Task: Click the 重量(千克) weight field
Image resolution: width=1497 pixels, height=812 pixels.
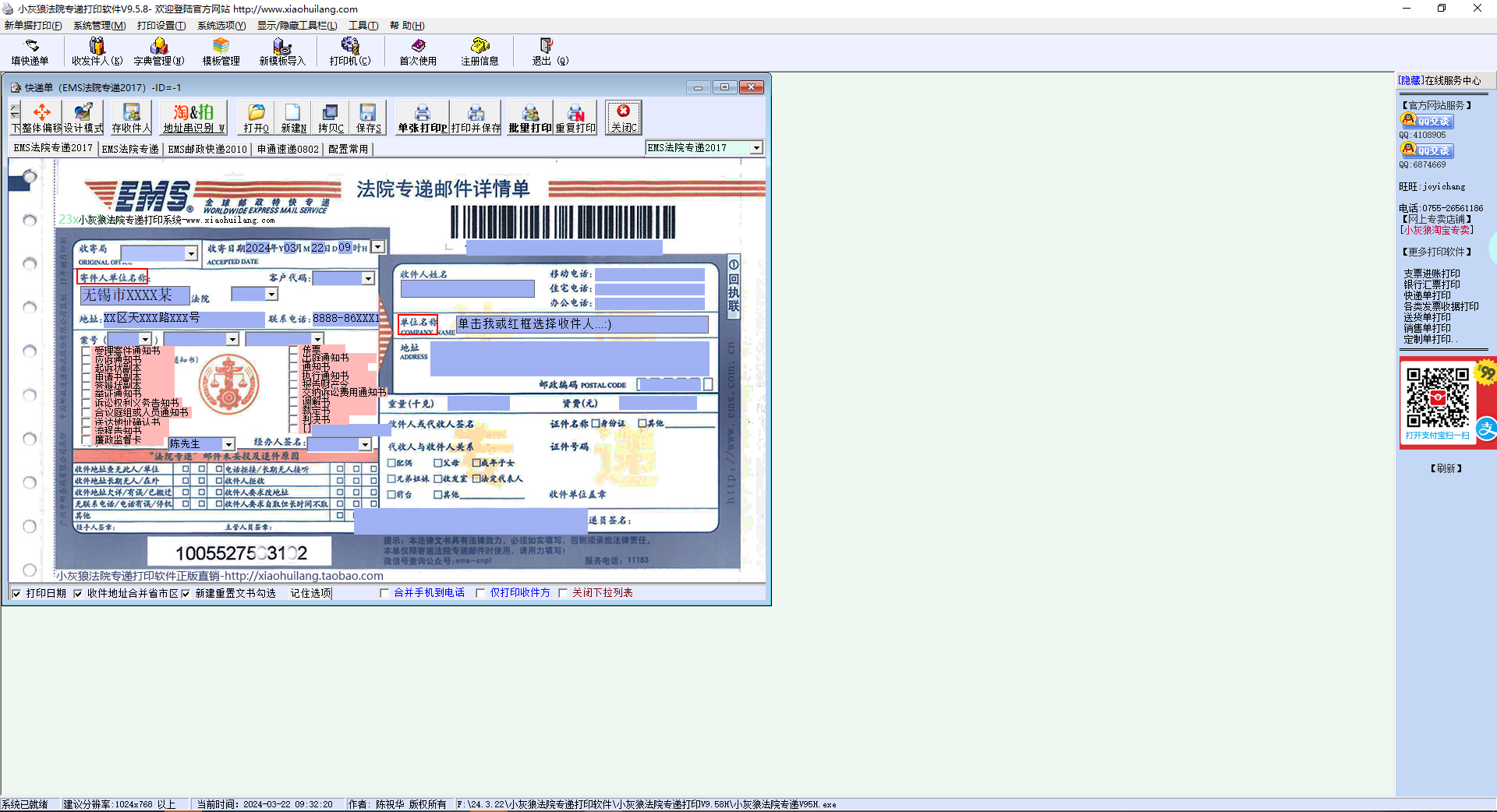Action: pos(479,404)
